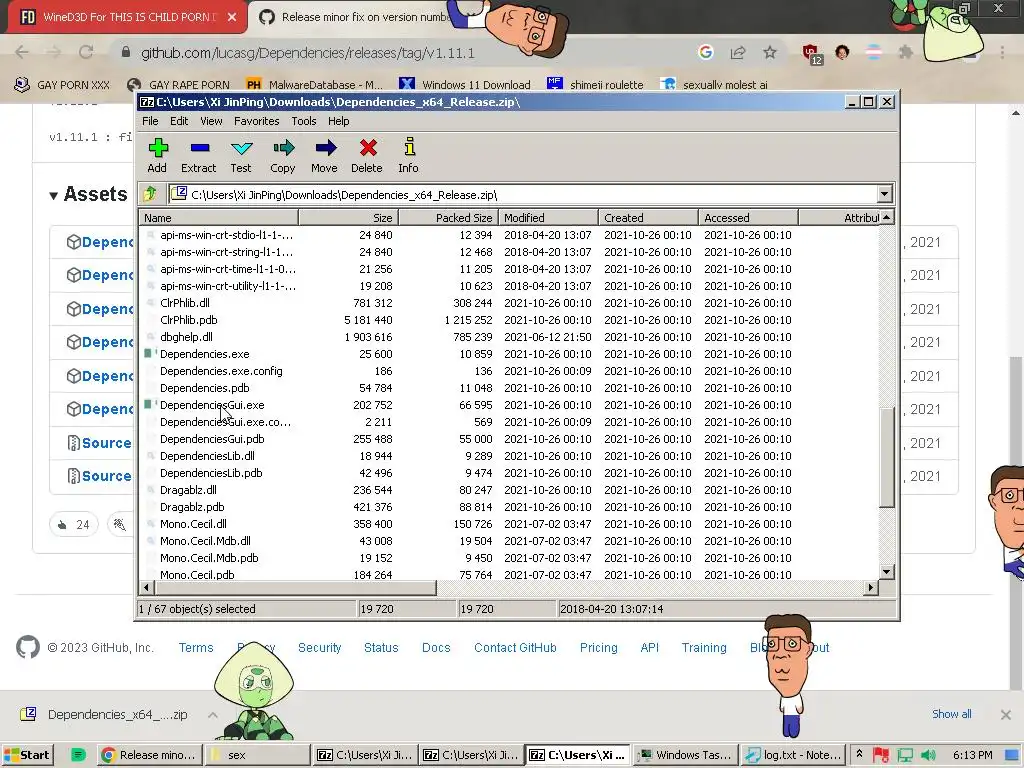Click the uBlock extension icon

pyautogui.click(x=812, y=54)
